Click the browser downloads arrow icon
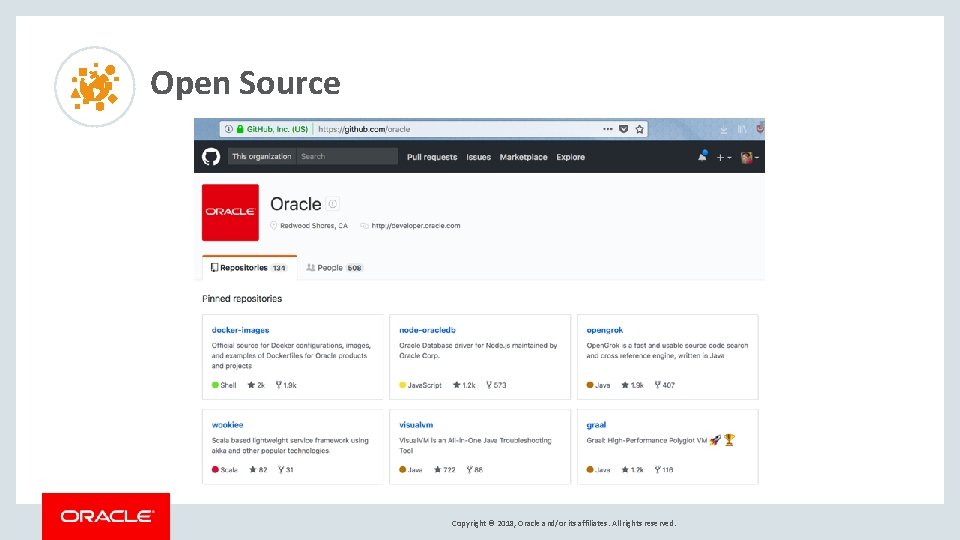The image size is (960, 540). click(724, 130)
